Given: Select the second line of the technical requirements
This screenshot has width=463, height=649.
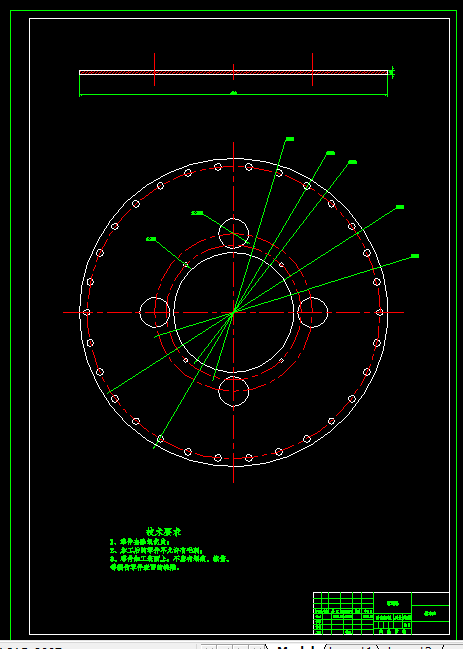Looking at the screenshot, I should [x=156, y=550].
